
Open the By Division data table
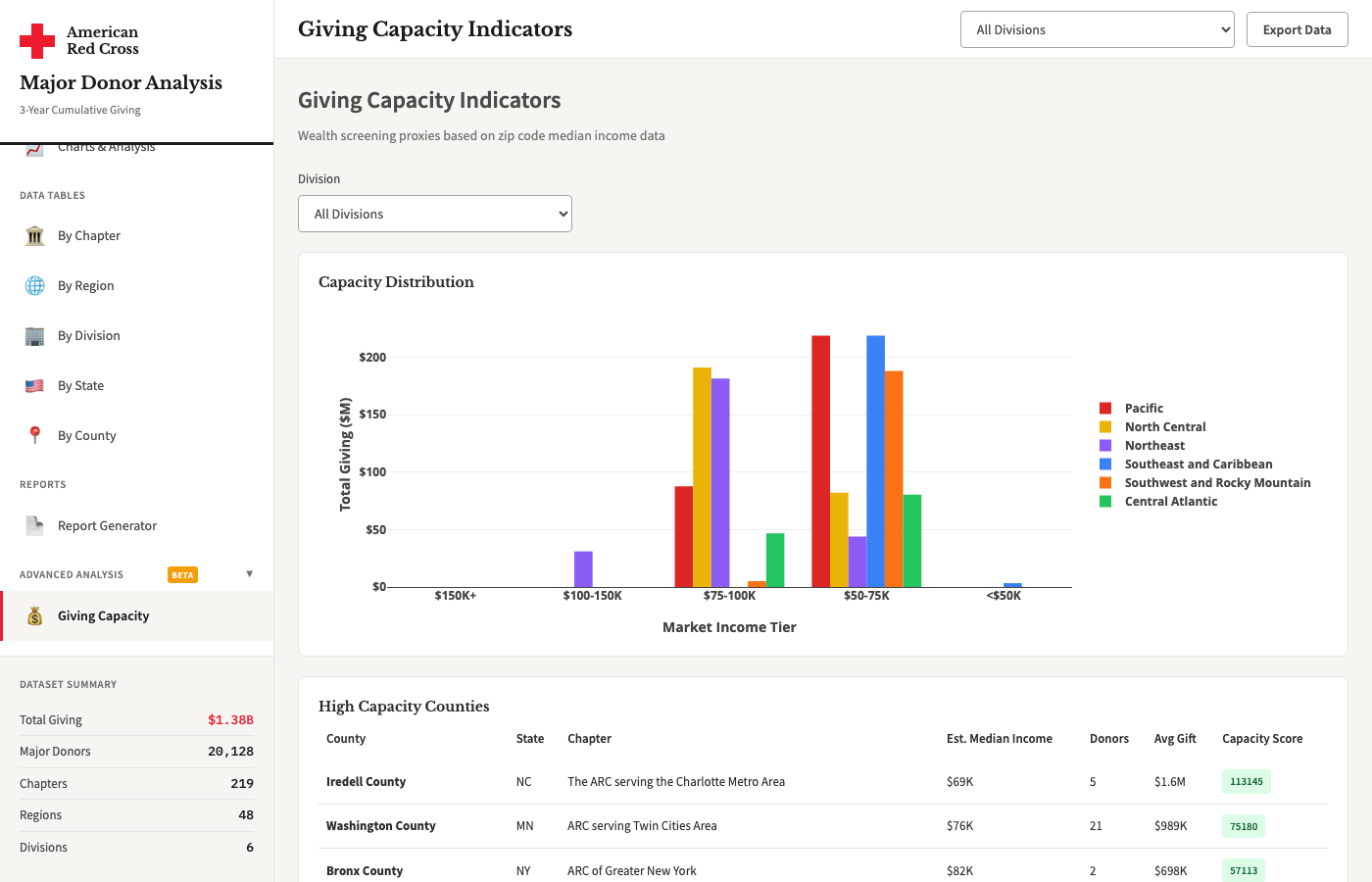point(137,336)
